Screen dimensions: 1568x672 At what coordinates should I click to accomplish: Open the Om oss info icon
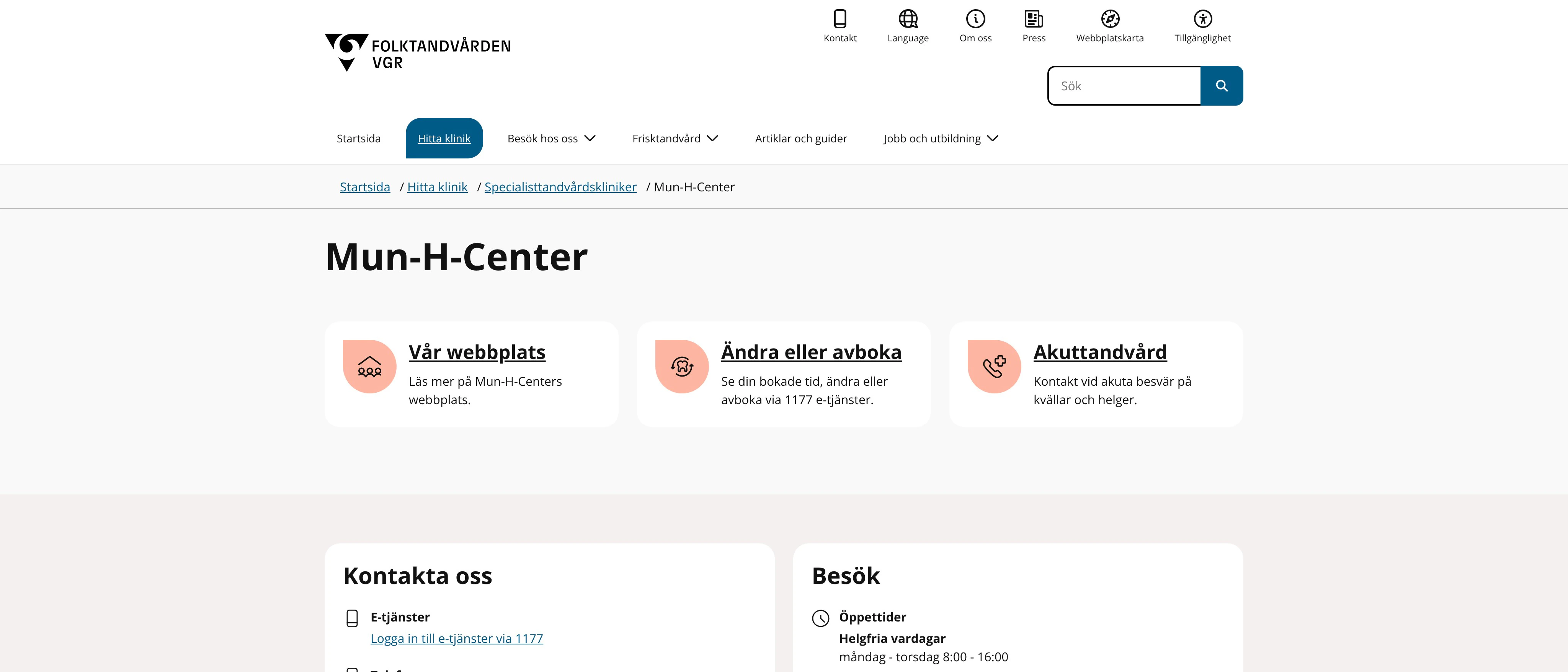tap(976, 19)
